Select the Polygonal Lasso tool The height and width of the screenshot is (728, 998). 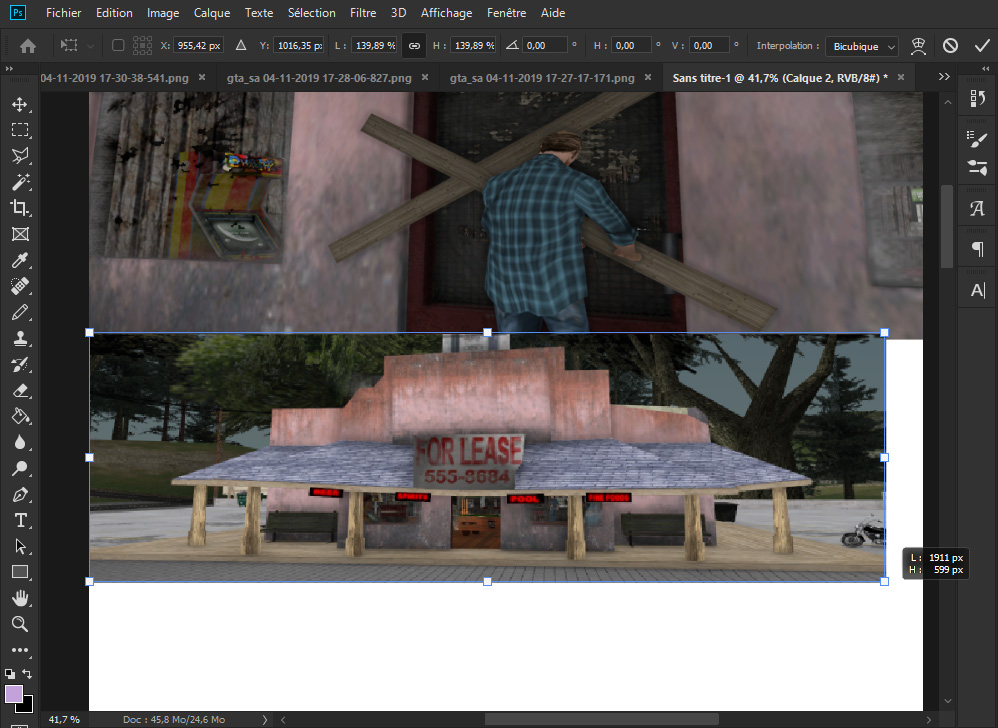[20, 156]
